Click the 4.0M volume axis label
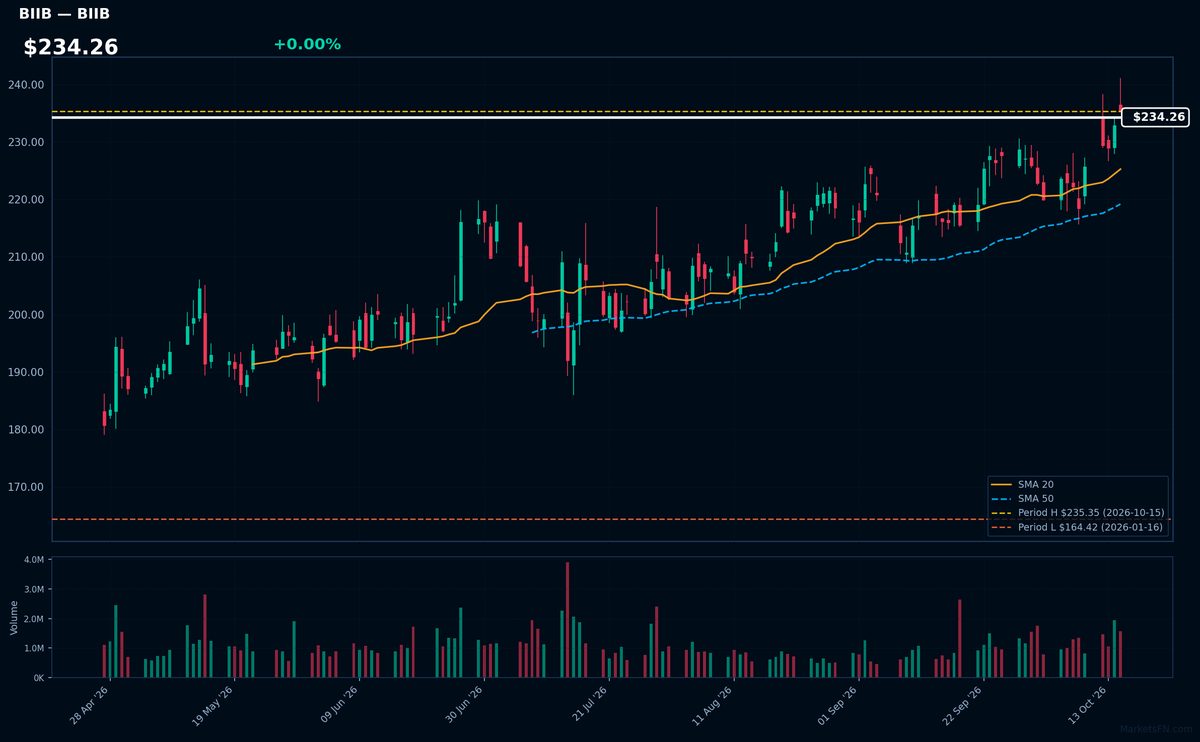This screenshot has width=1200, height=742. pos(34,561)
